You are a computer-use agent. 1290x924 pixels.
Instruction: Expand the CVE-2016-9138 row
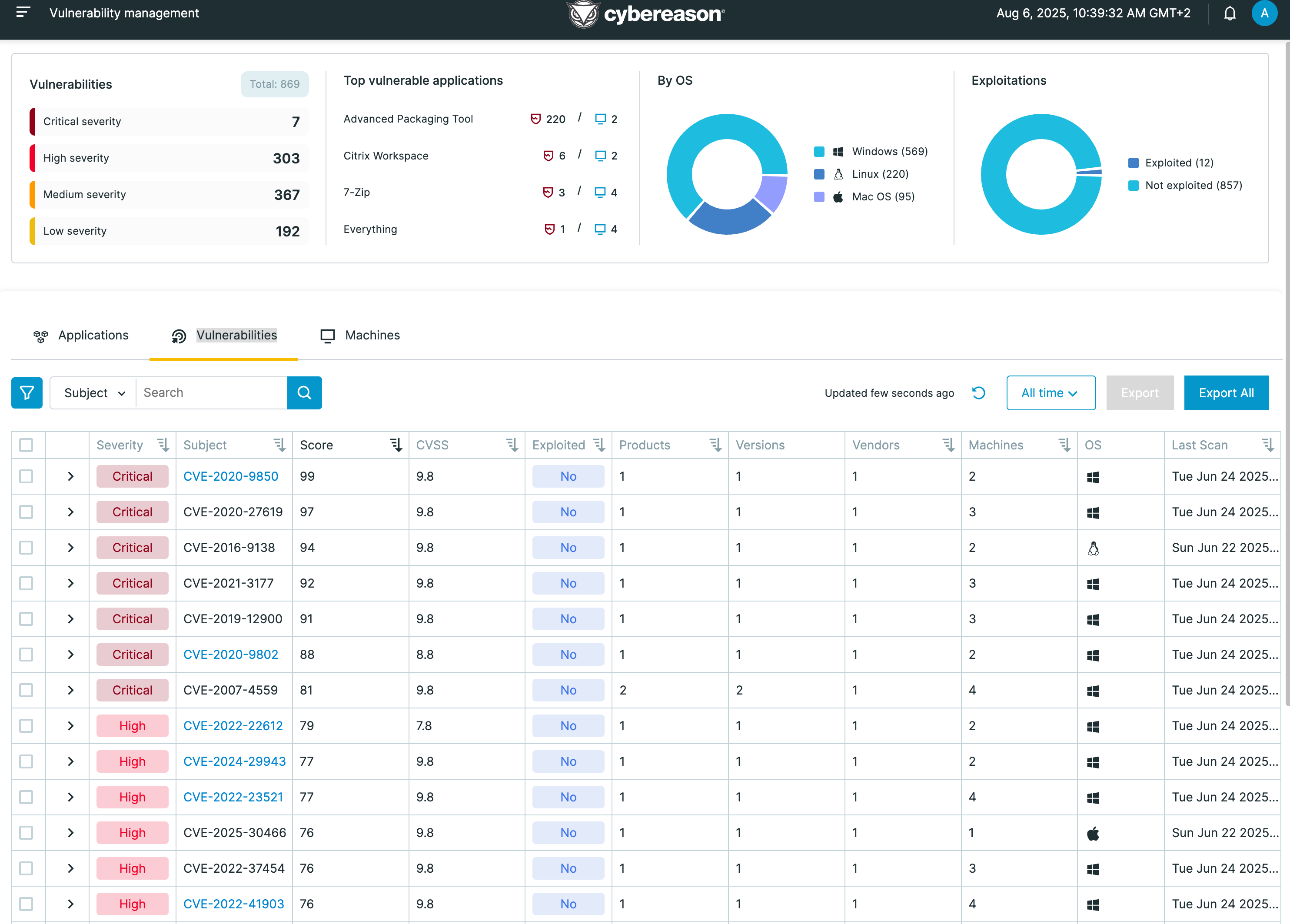[70, 548]
